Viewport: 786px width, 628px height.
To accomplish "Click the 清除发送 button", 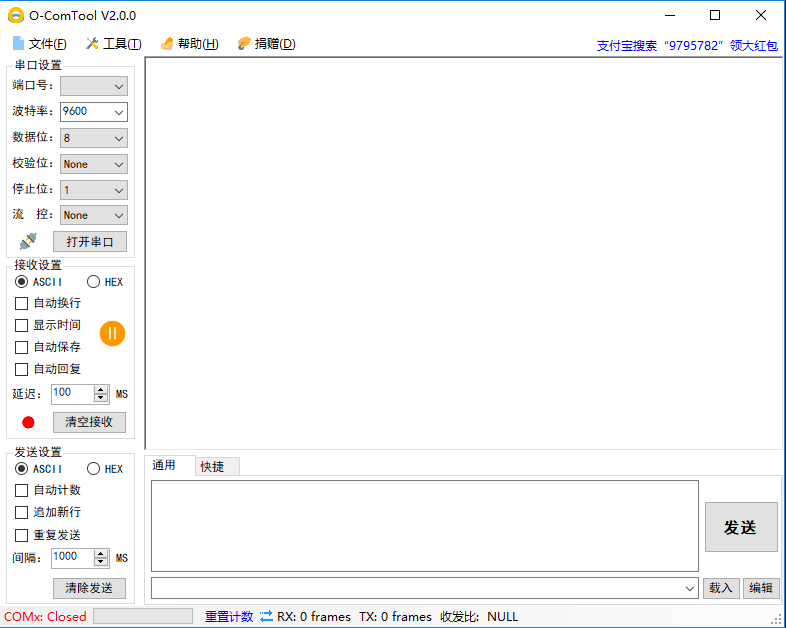I will point(89,588).
